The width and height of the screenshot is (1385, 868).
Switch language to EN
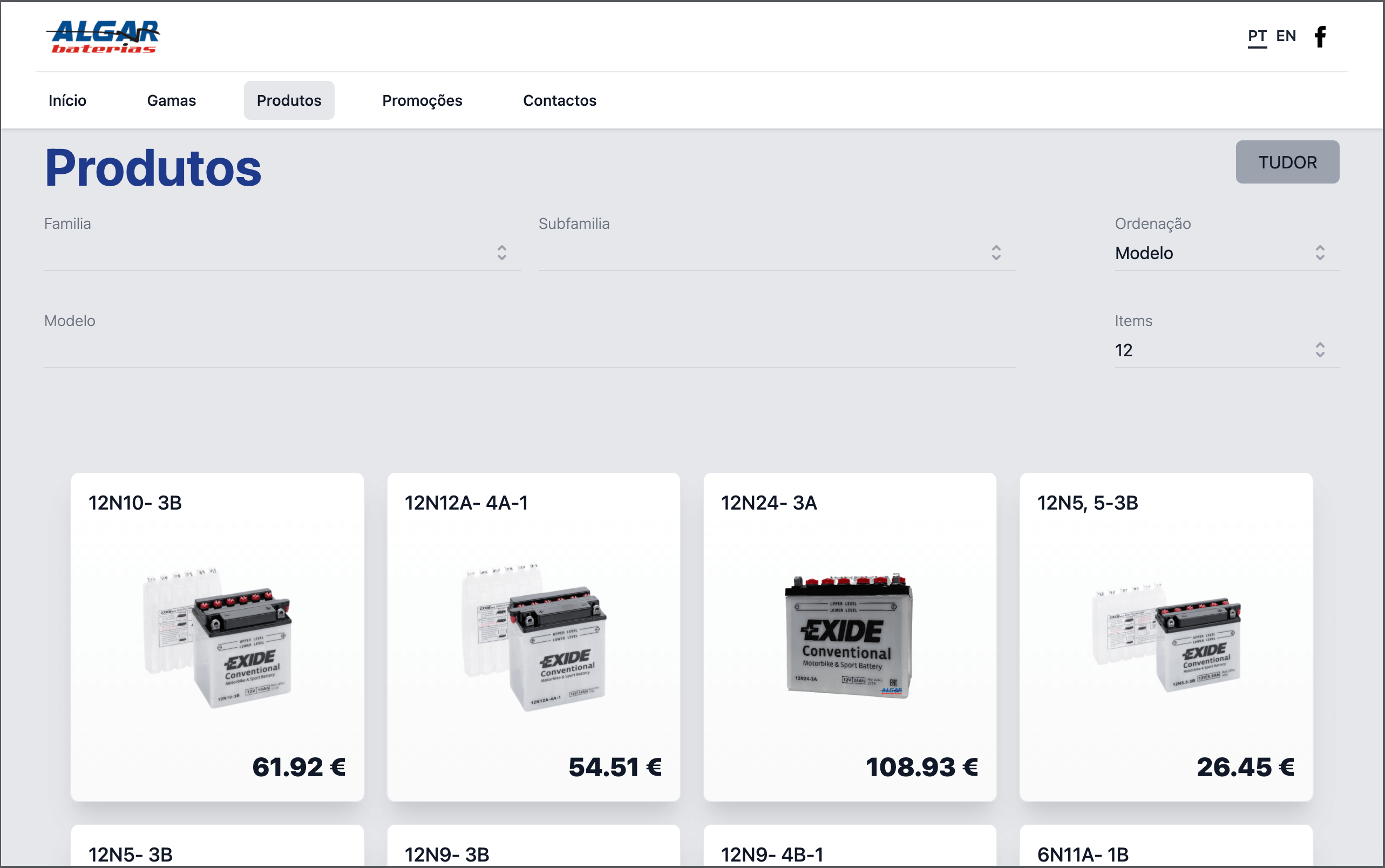click(x=1286, y=36)
